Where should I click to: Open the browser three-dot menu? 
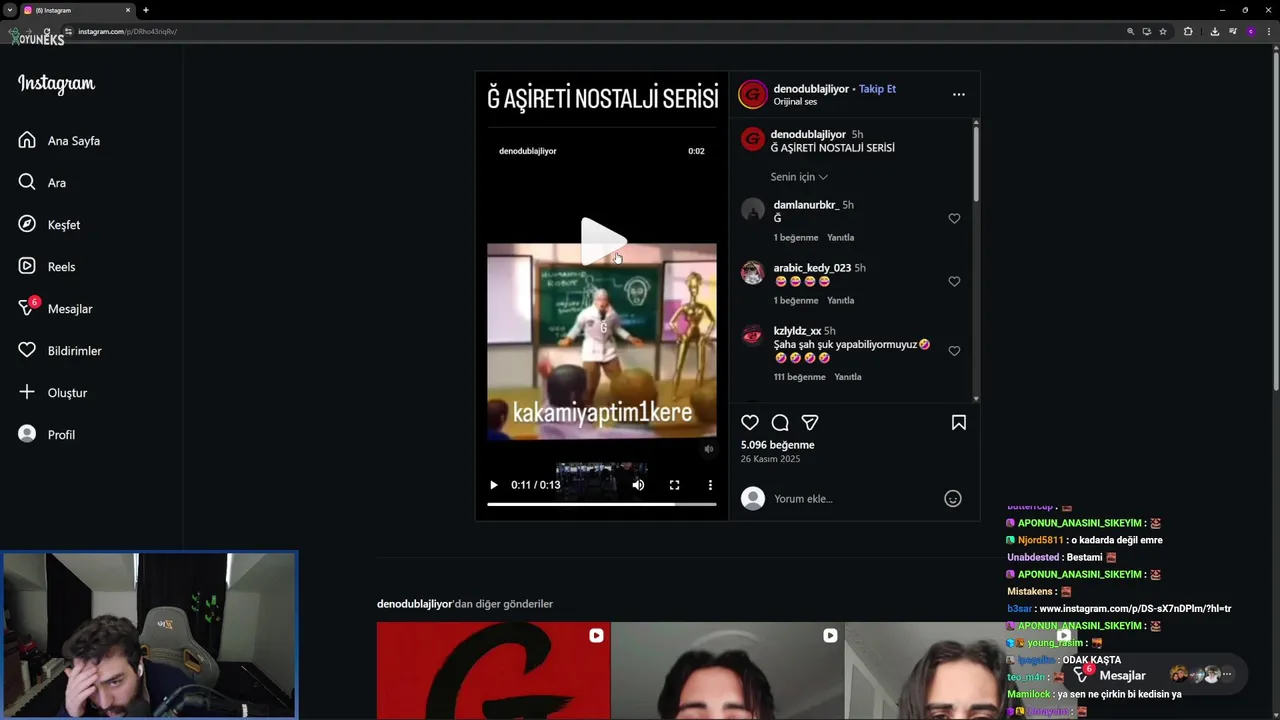(x=1268, y=32)
